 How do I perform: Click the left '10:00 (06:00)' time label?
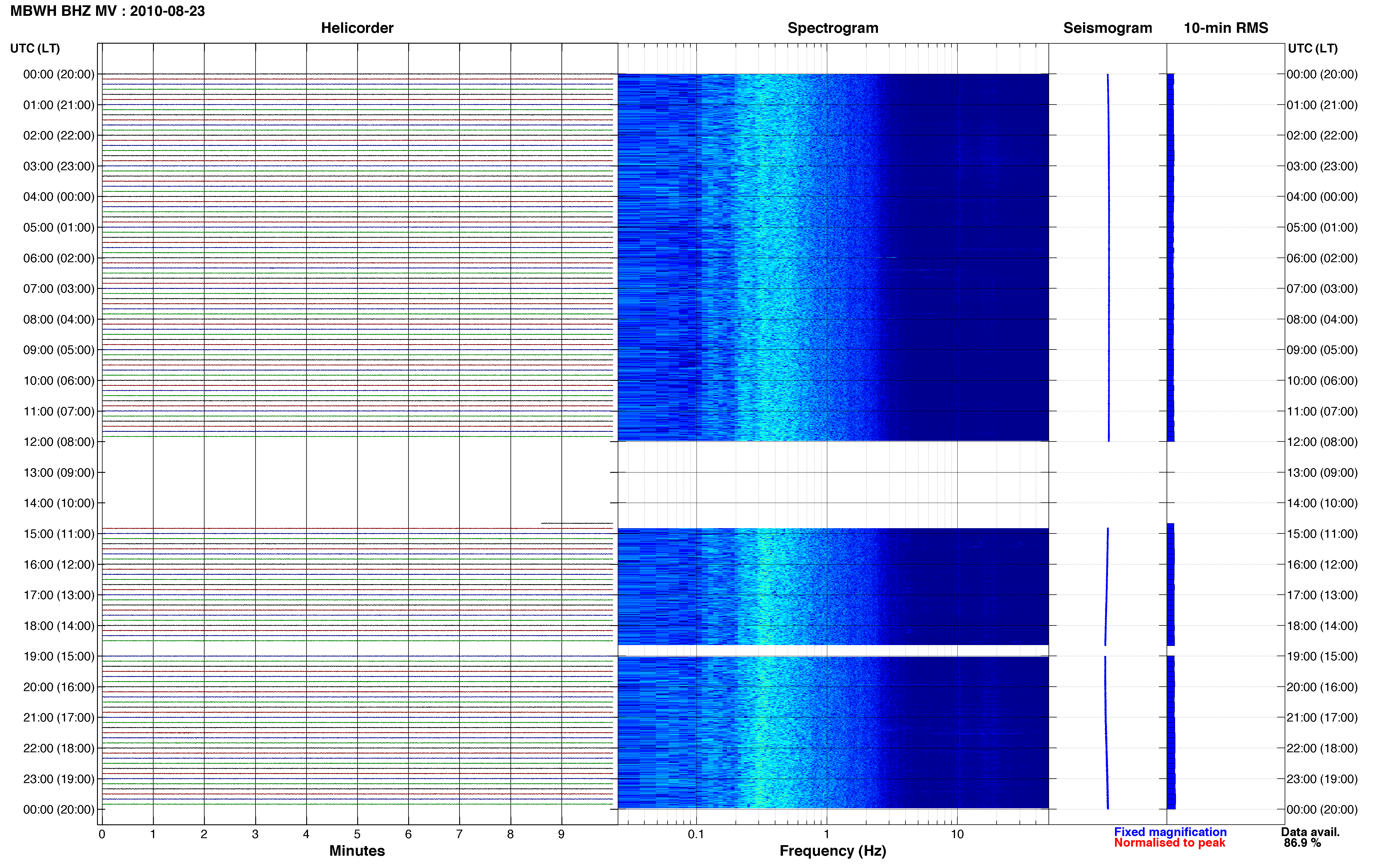click(59, 381)
